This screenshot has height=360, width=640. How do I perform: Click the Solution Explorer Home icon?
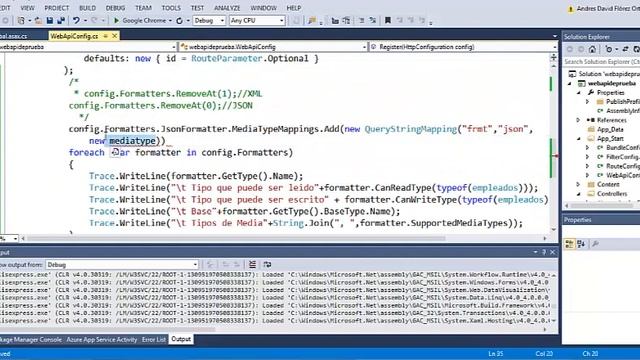click(x=592, y=49)
